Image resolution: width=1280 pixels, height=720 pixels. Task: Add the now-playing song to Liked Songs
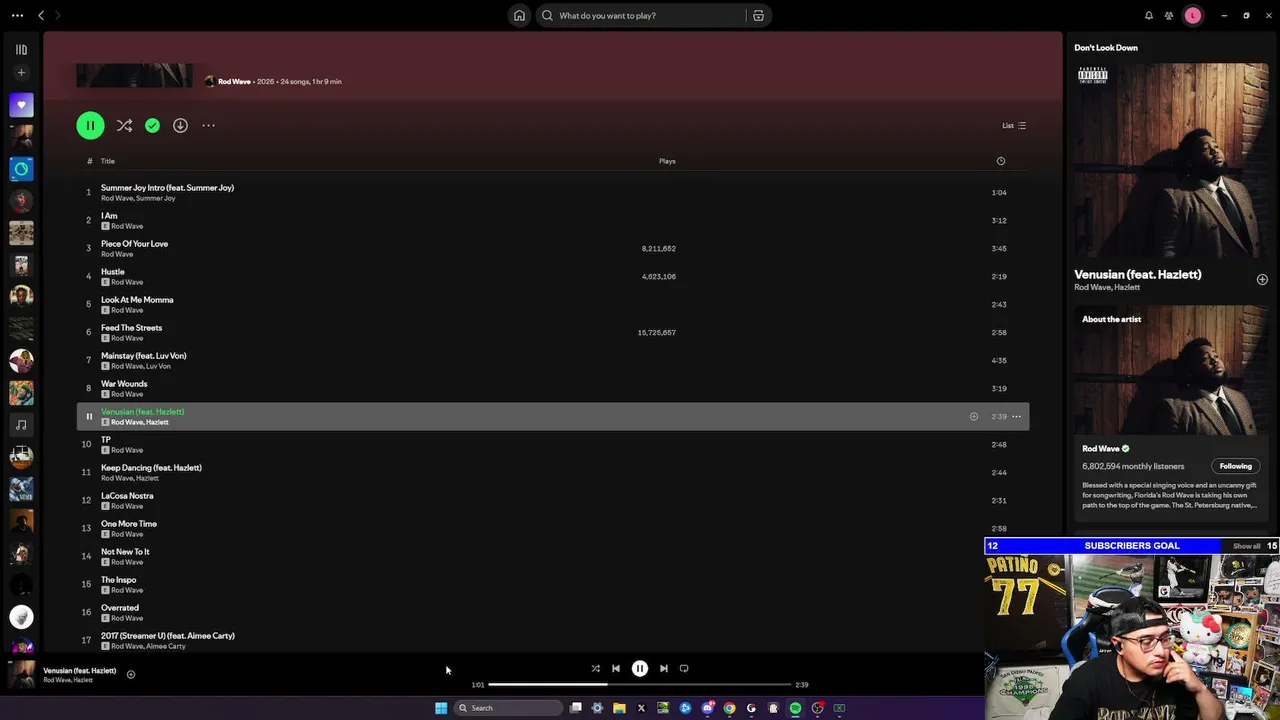131,674
